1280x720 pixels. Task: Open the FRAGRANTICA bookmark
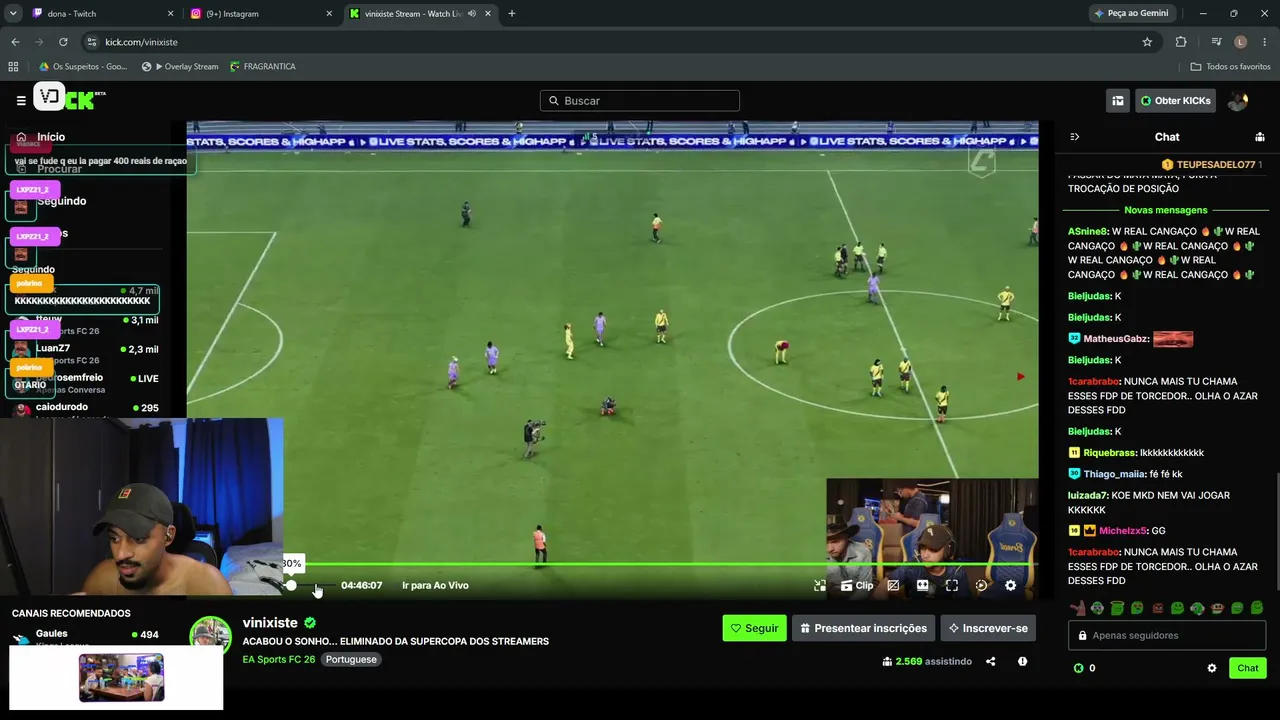(263, 67)
